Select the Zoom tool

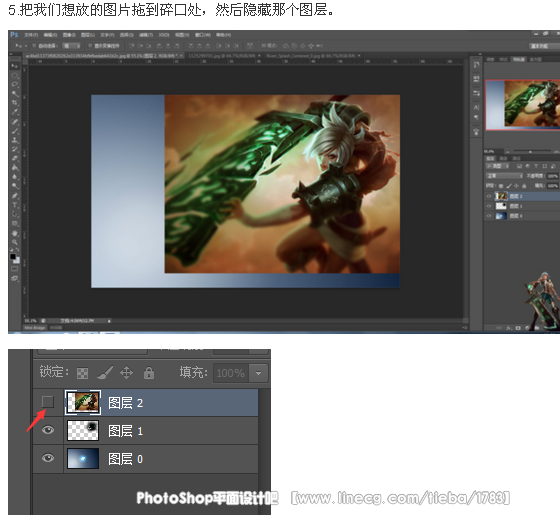click(14, 242)
